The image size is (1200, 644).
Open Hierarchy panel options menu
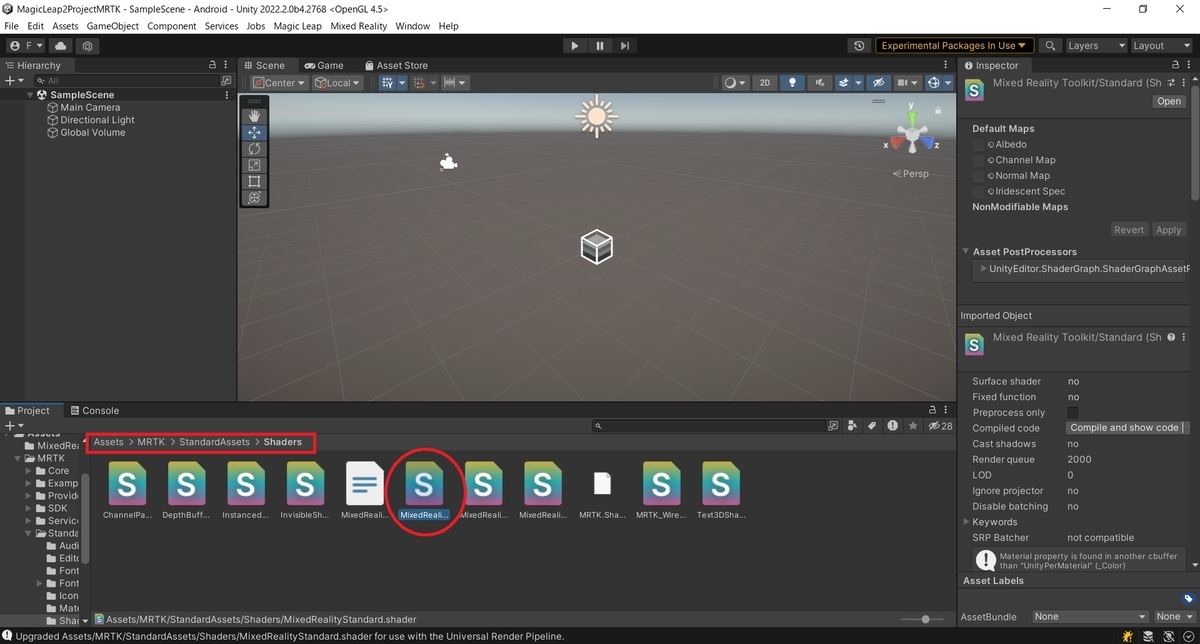(x=227, y=65)
